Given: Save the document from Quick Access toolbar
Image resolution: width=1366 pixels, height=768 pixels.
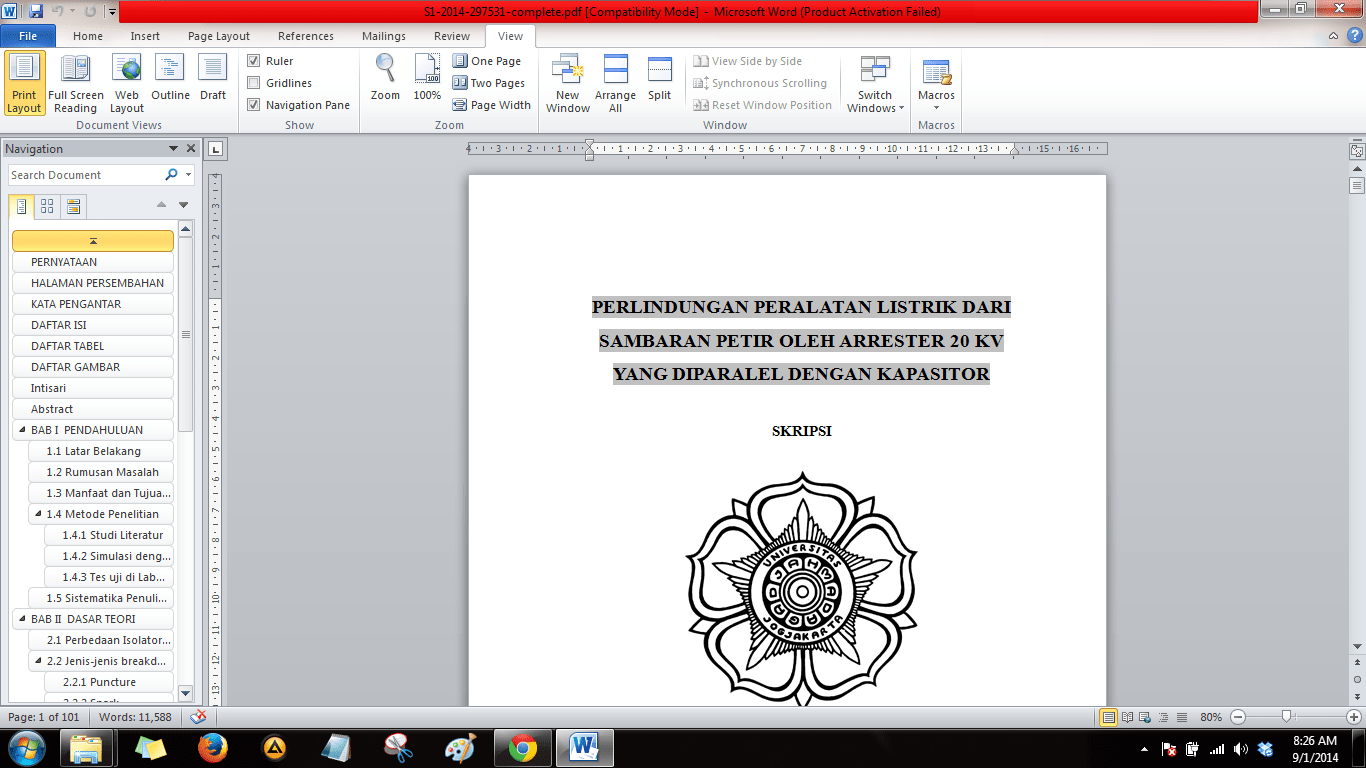Looking at the screenshot, I should 36,12.
